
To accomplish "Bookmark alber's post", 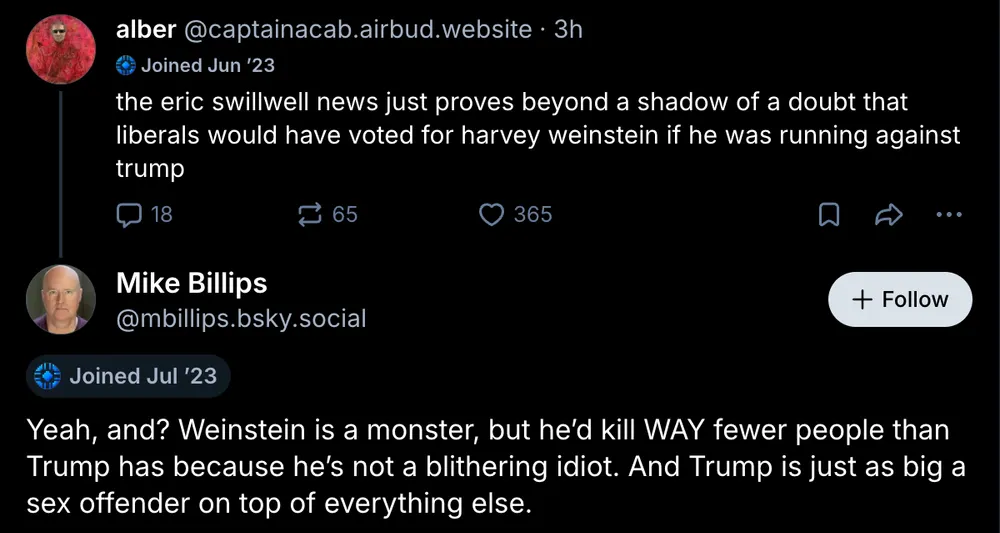I will tap(829, 214).
